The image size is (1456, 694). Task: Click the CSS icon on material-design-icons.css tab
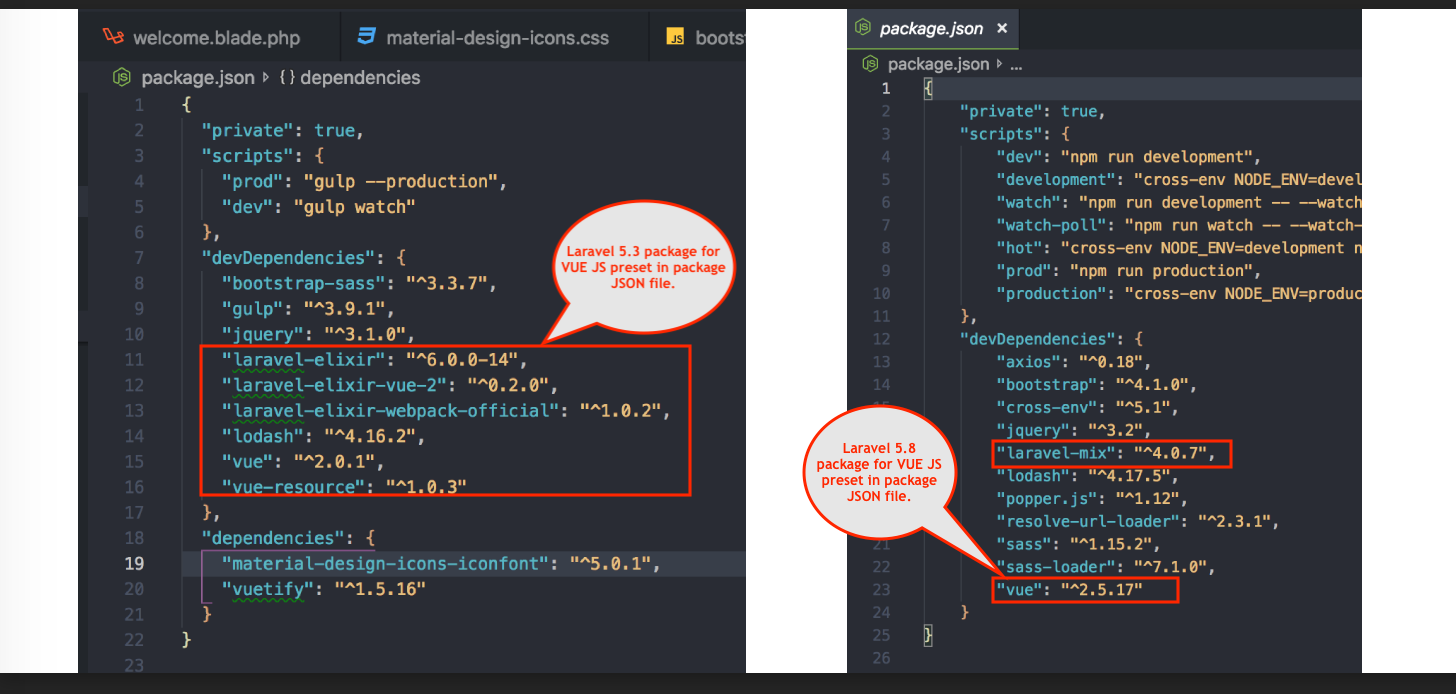[367, 38]
